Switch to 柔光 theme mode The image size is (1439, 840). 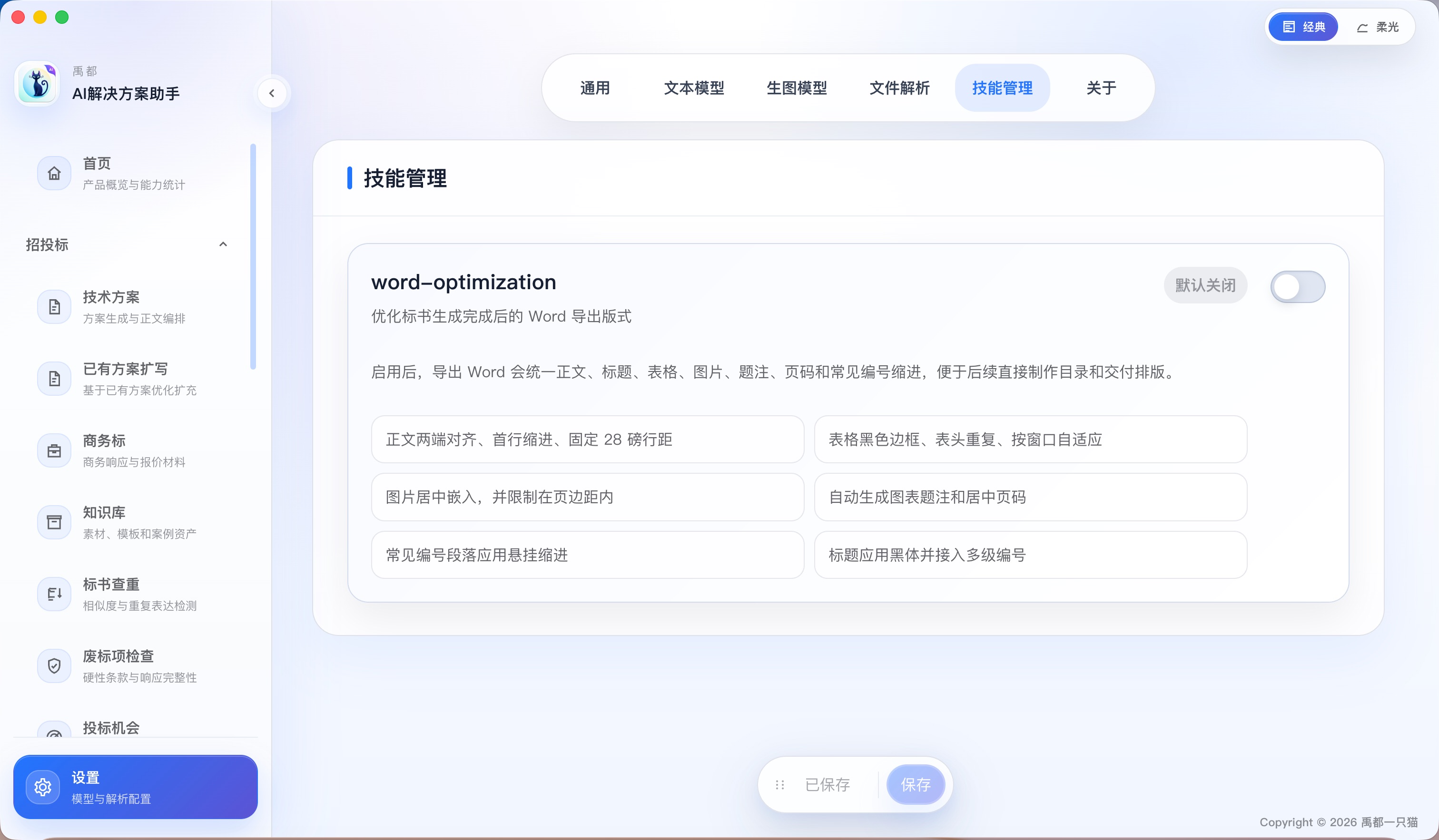coord(1377,27)
